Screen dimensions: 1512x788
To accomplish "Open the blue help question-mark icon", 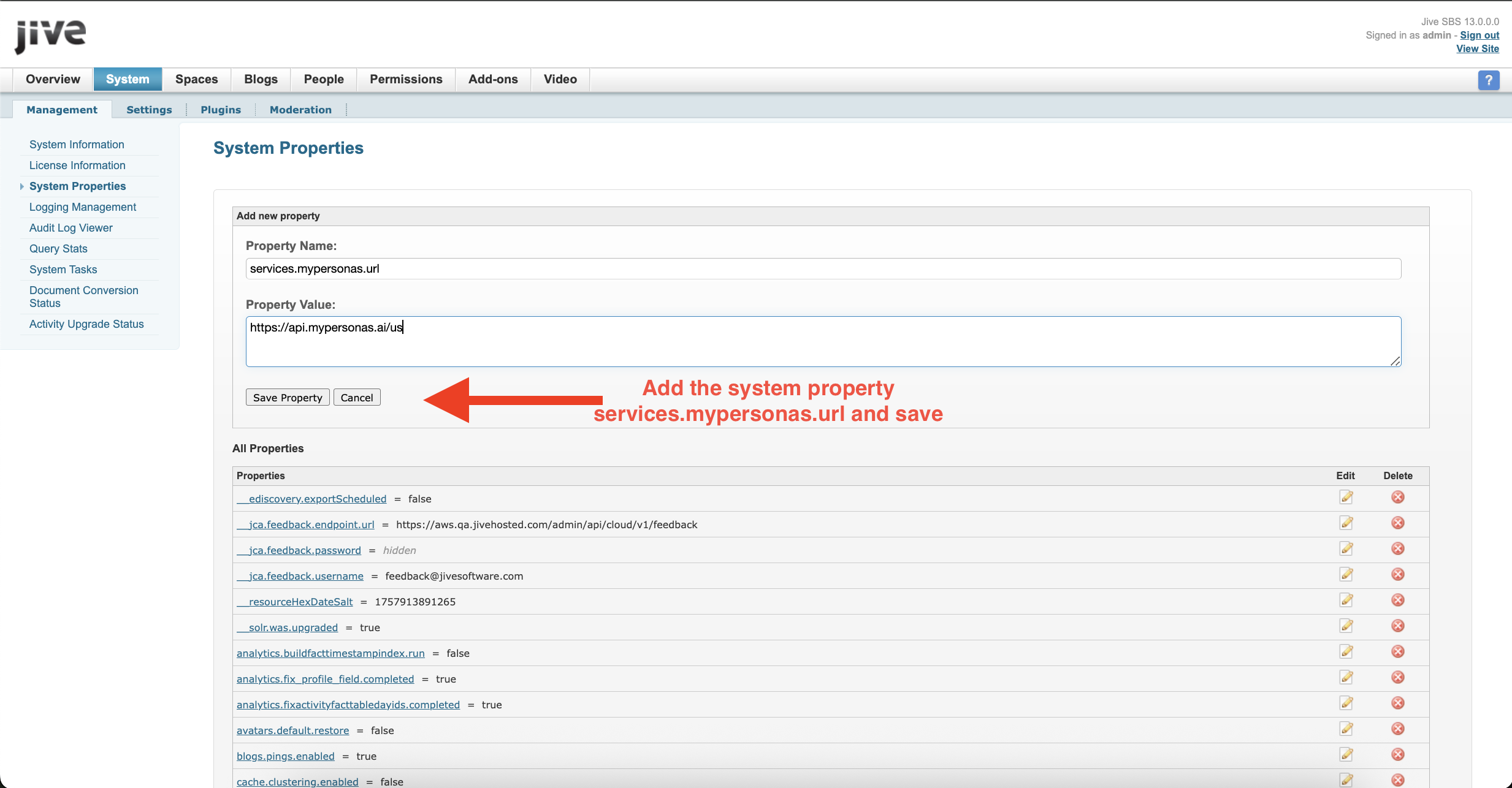I will (1488, 80).
